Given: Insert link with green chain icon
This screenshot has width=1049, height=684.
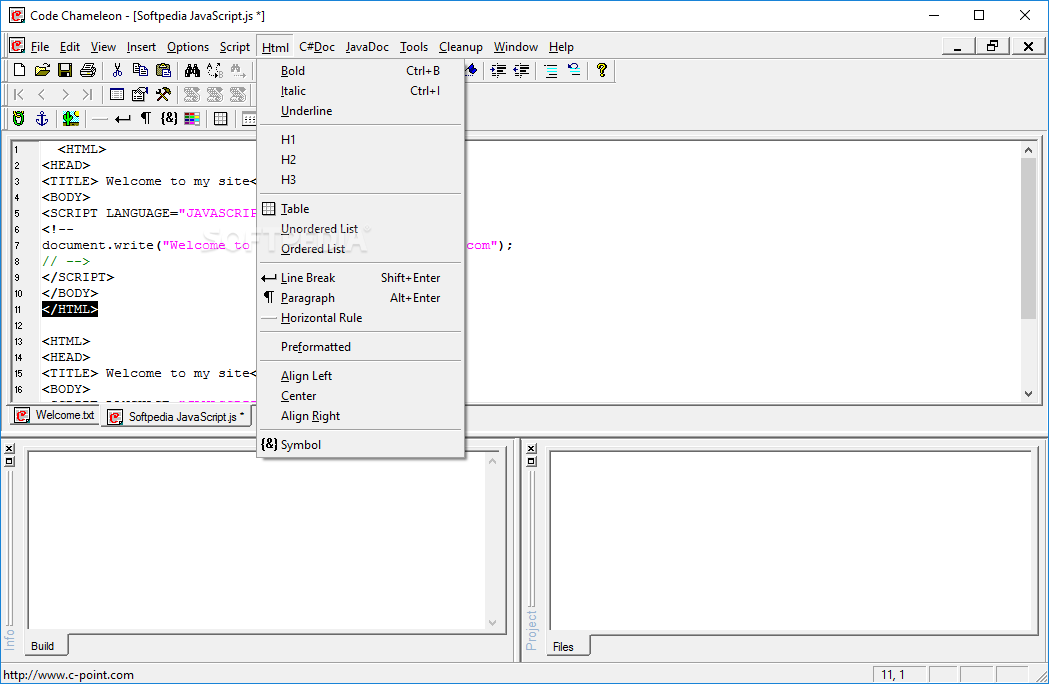Looking at the screenshot, I should (19, 118).
